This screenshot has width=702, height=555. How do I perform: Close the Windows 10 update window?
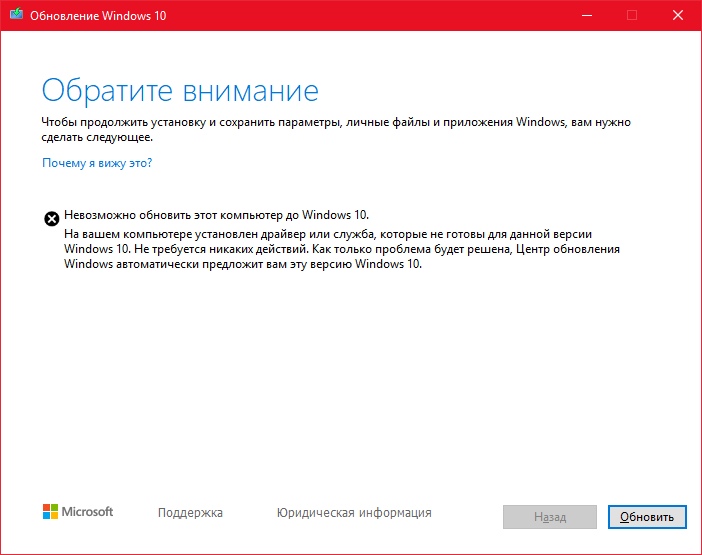click(x=678, y=15)
